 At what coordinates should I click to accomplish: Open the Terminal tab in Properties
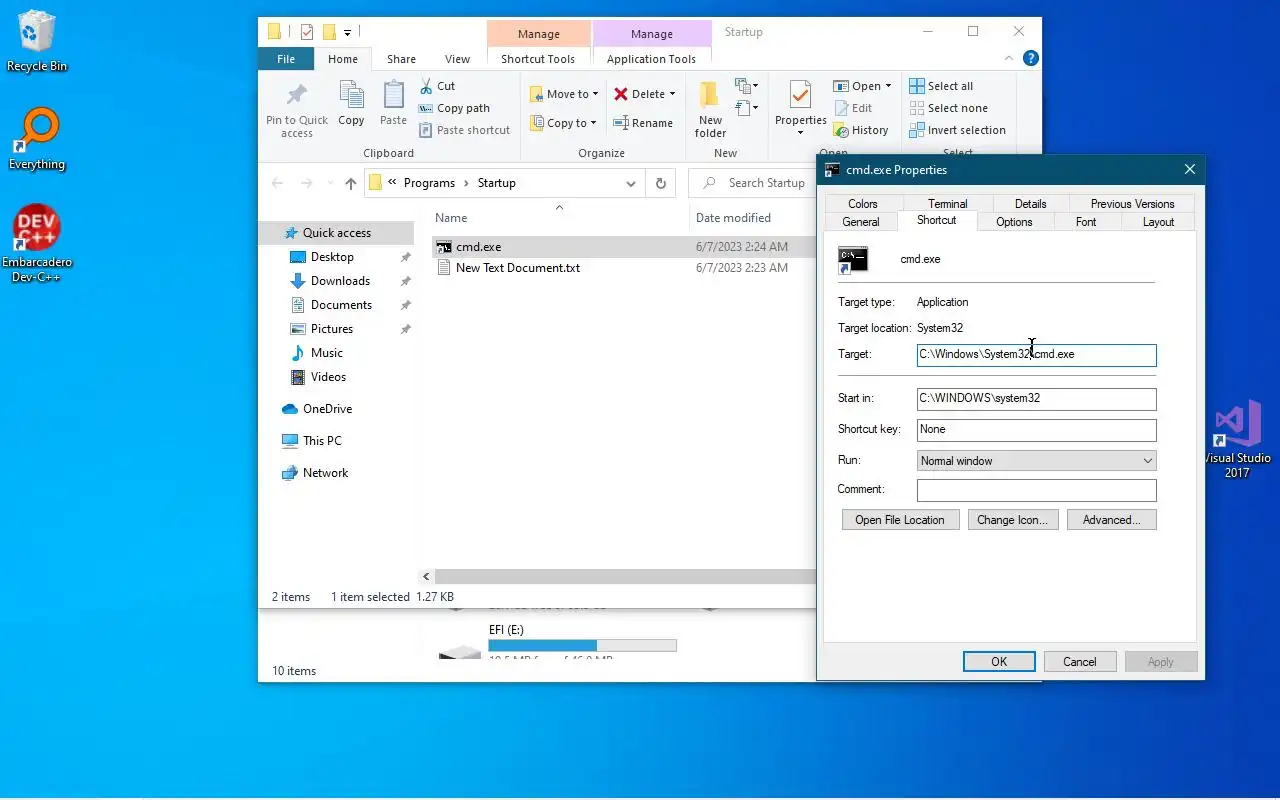point(947,204)
